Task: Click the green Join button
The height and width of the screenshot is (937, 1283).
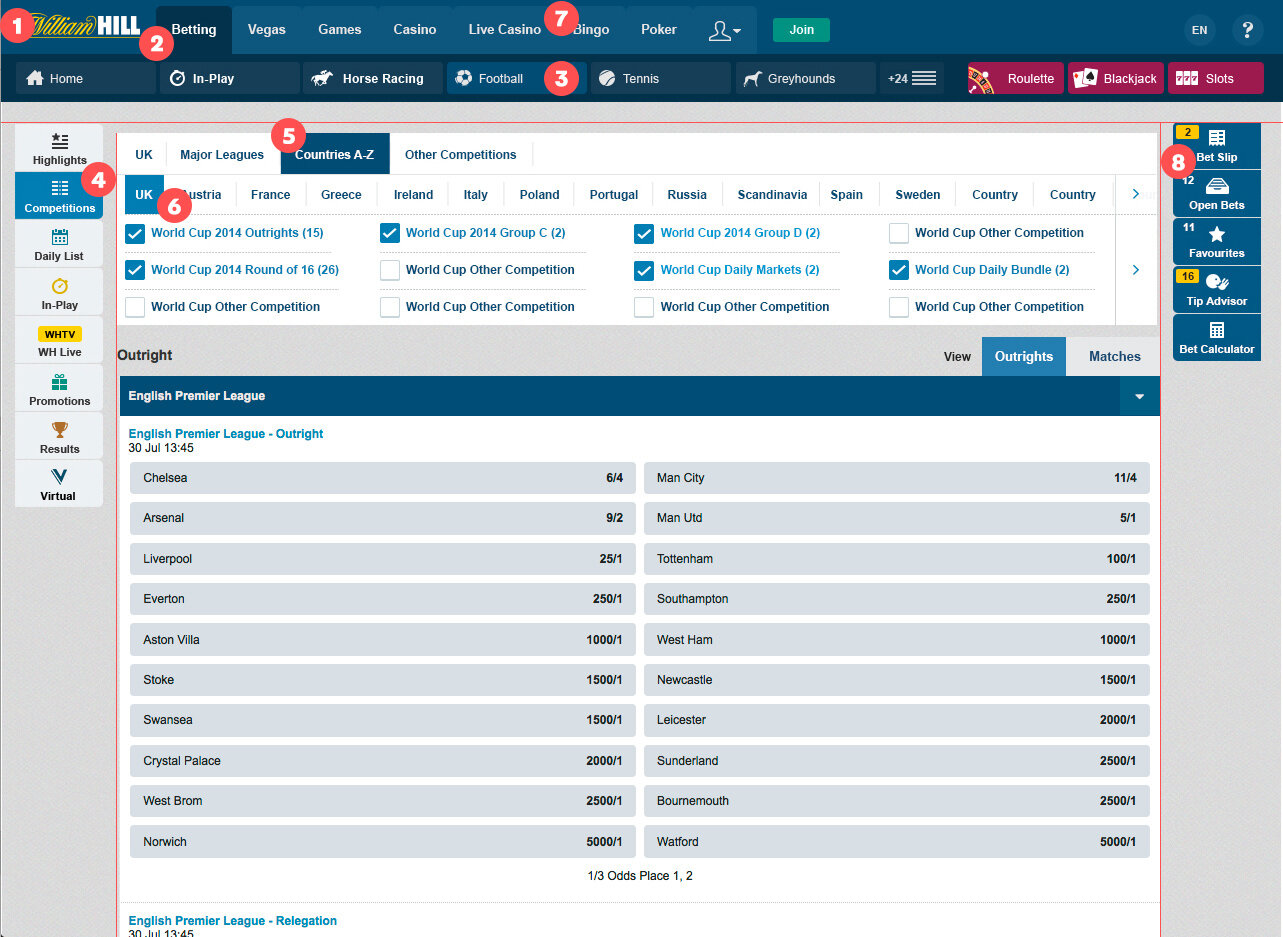Action: [801, 30]
